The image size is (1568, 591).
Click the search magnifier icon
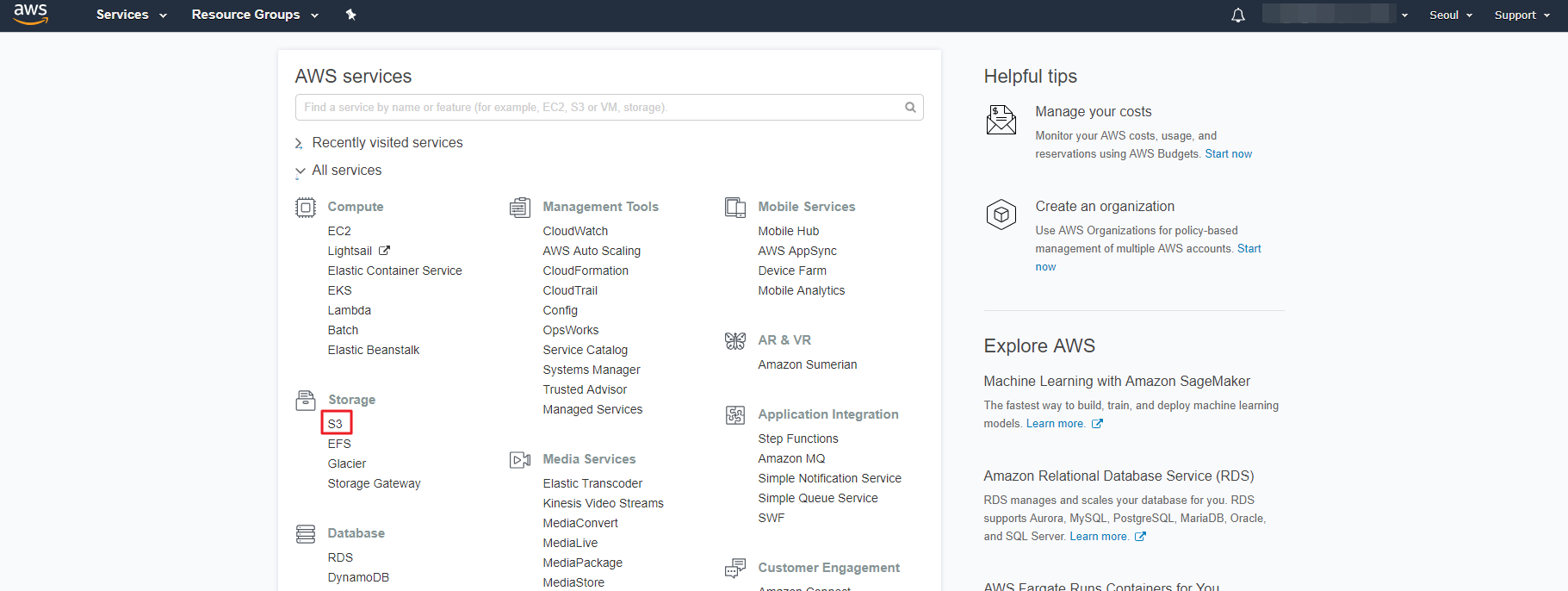[x=909, y=108]
